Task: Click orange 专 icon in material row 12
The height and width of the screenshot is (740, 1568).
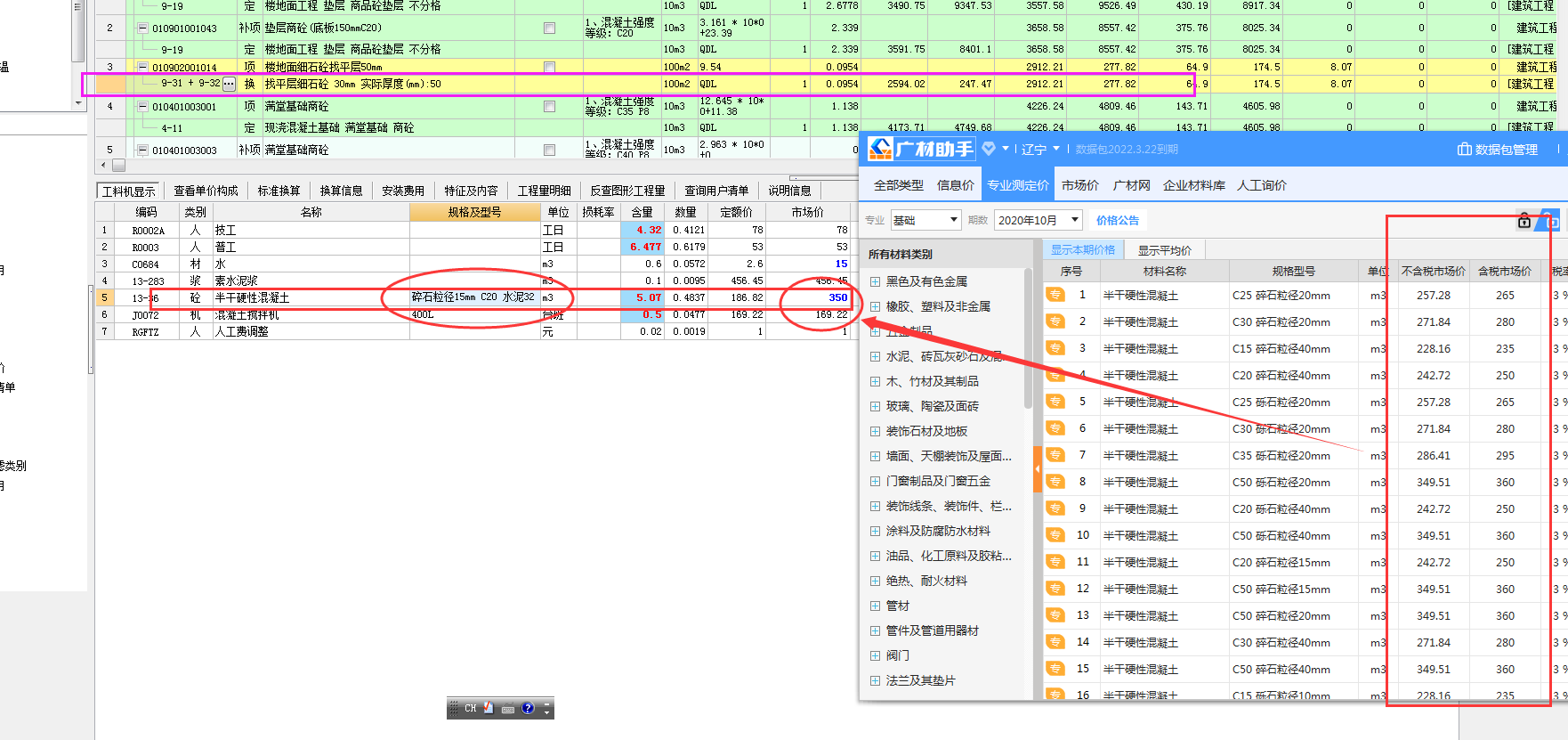Action: [x=1055, y=589]
